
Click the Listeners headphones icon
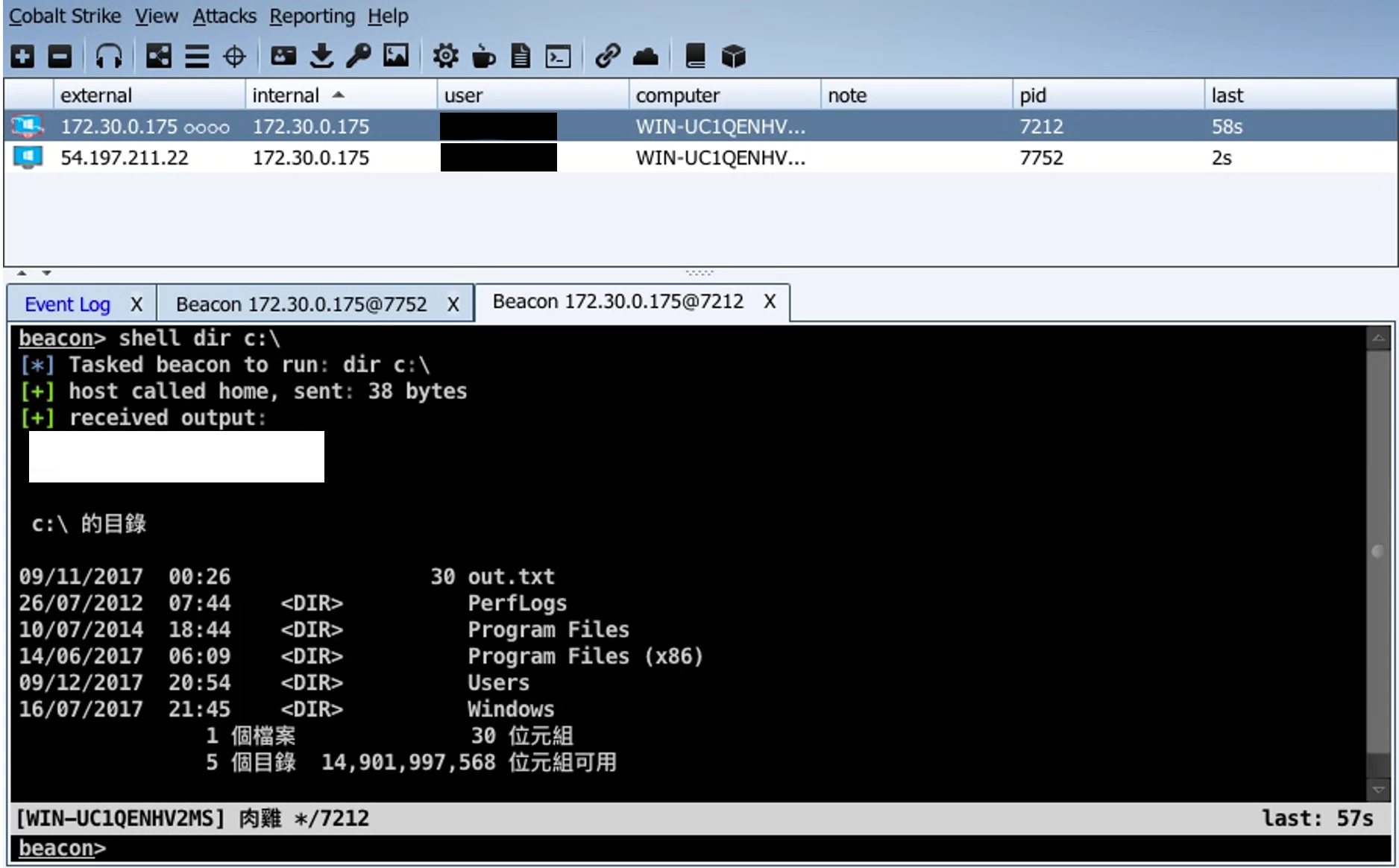[x=109, y=56]
